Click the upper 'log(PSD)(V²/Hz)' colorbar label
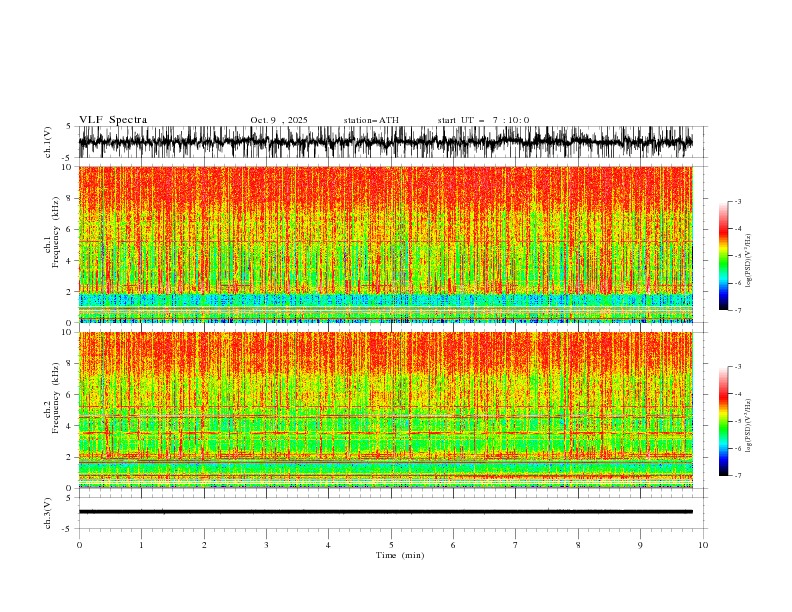792x612 pixels. pos(749,261)
